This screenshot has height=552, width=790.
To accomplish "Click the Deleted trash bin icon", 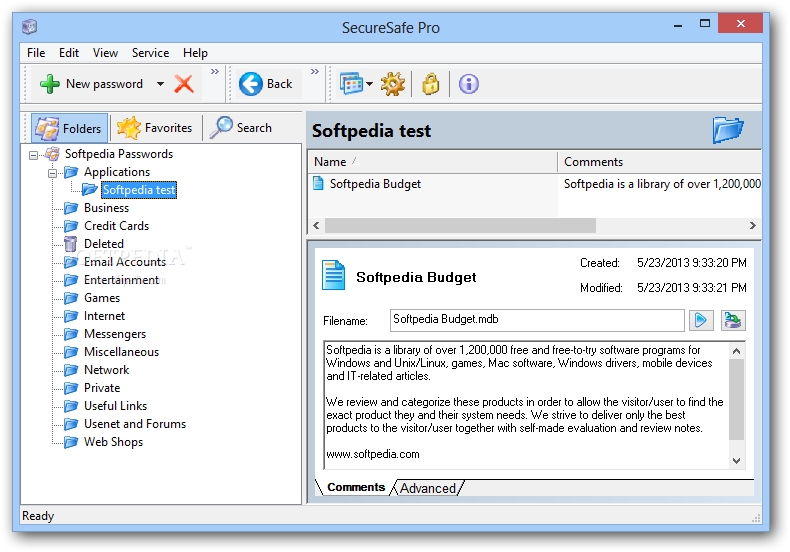I will (71, 244).
